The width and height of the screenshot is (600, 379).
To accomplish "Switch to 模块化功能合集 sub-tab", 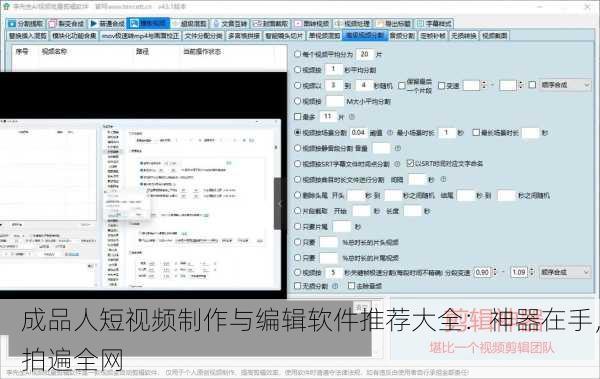I will pos(74,36).
